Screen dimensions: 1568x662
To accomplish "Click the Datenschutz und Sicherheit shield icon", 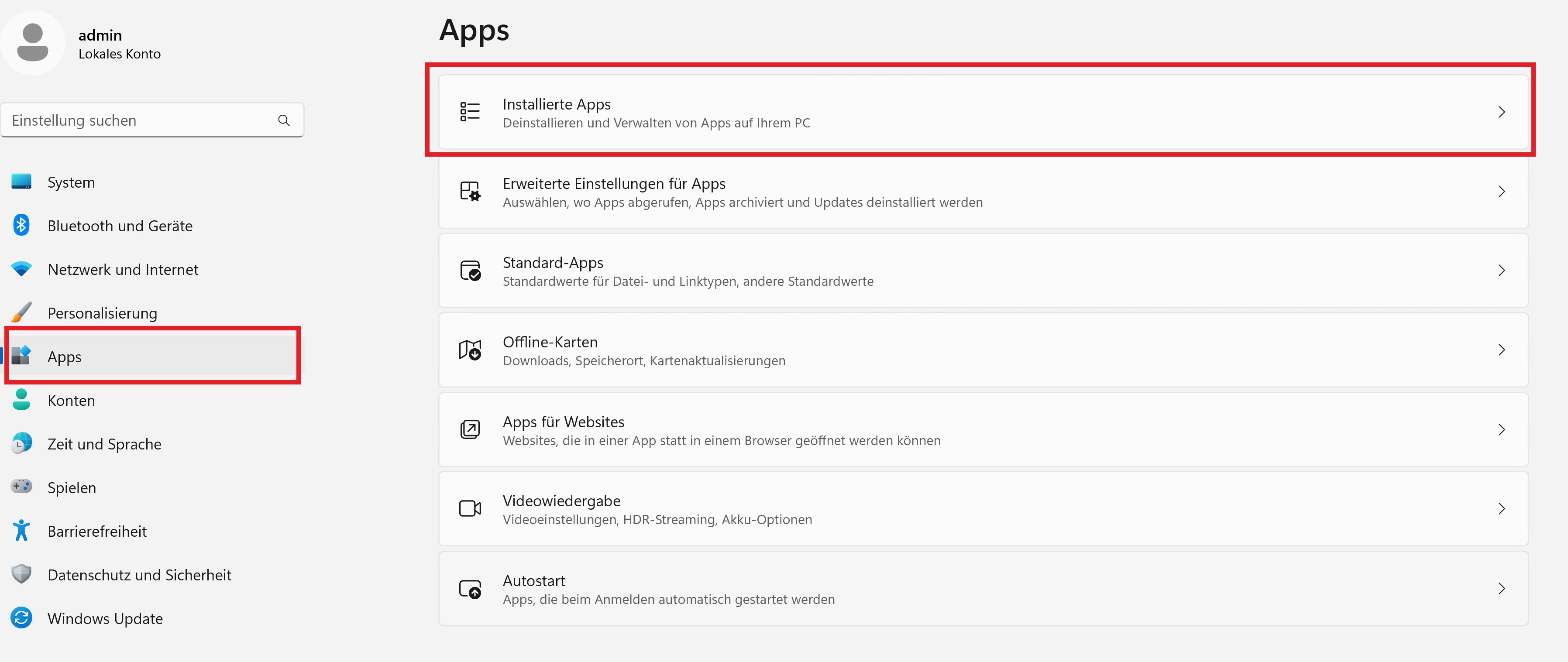I will pos(21,574).
